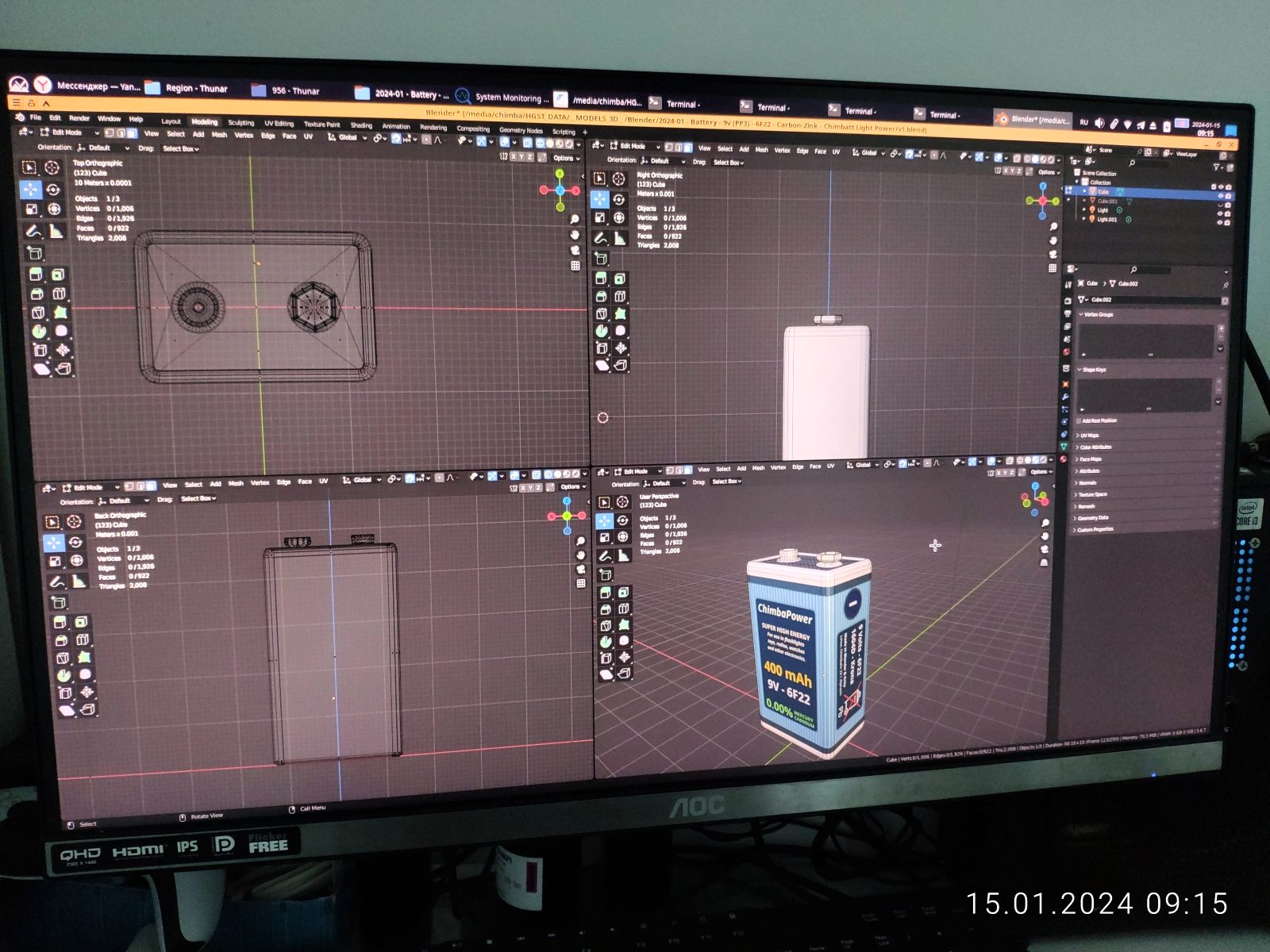Screen dimensions: 1270x952
Task: Switch to the System Monitoring taskbar window
Action: click(503, 98)
